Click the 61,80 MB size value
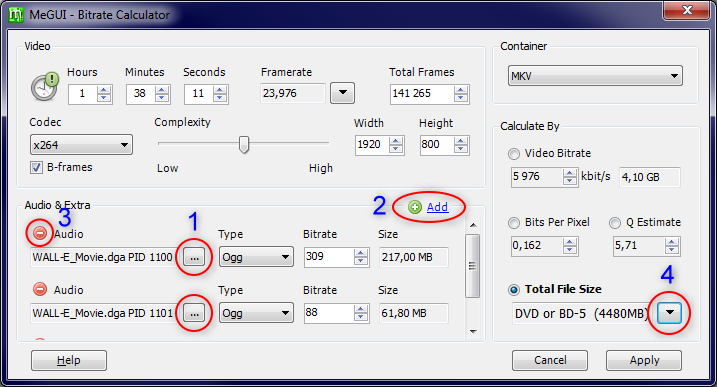The image size is (717, 387). pyautogui.click(x=414, y=313)
